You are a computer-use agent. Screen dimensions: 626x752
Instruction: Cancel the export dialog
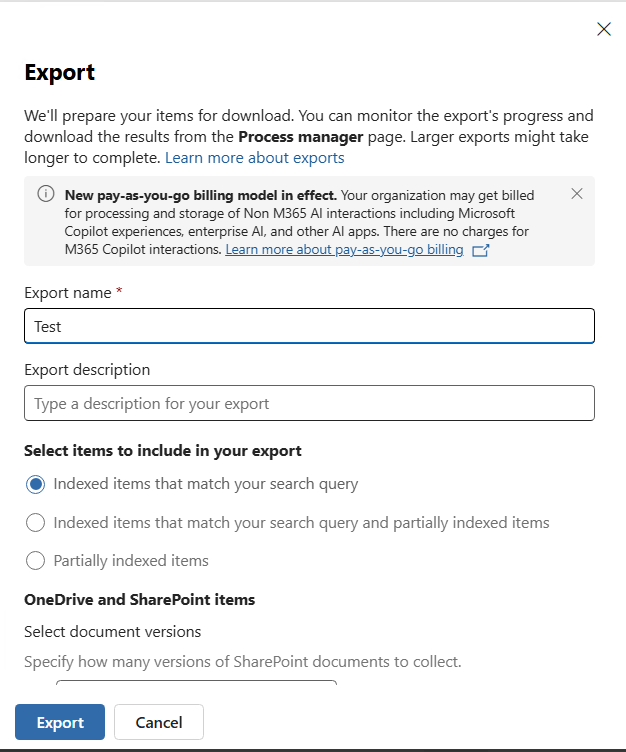159,722
